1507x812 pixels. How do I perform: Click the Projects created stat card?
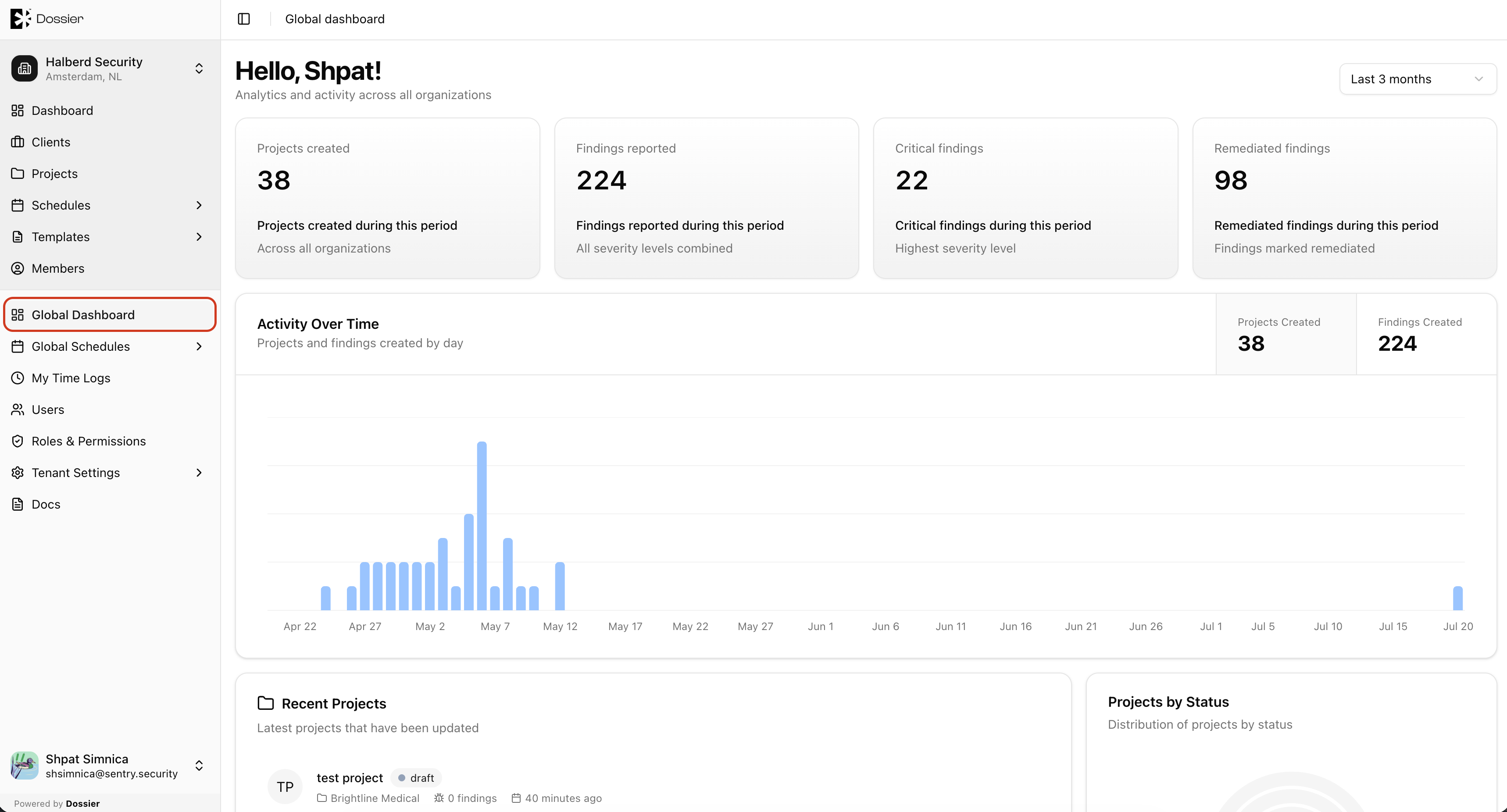click(x=387, y=198)
